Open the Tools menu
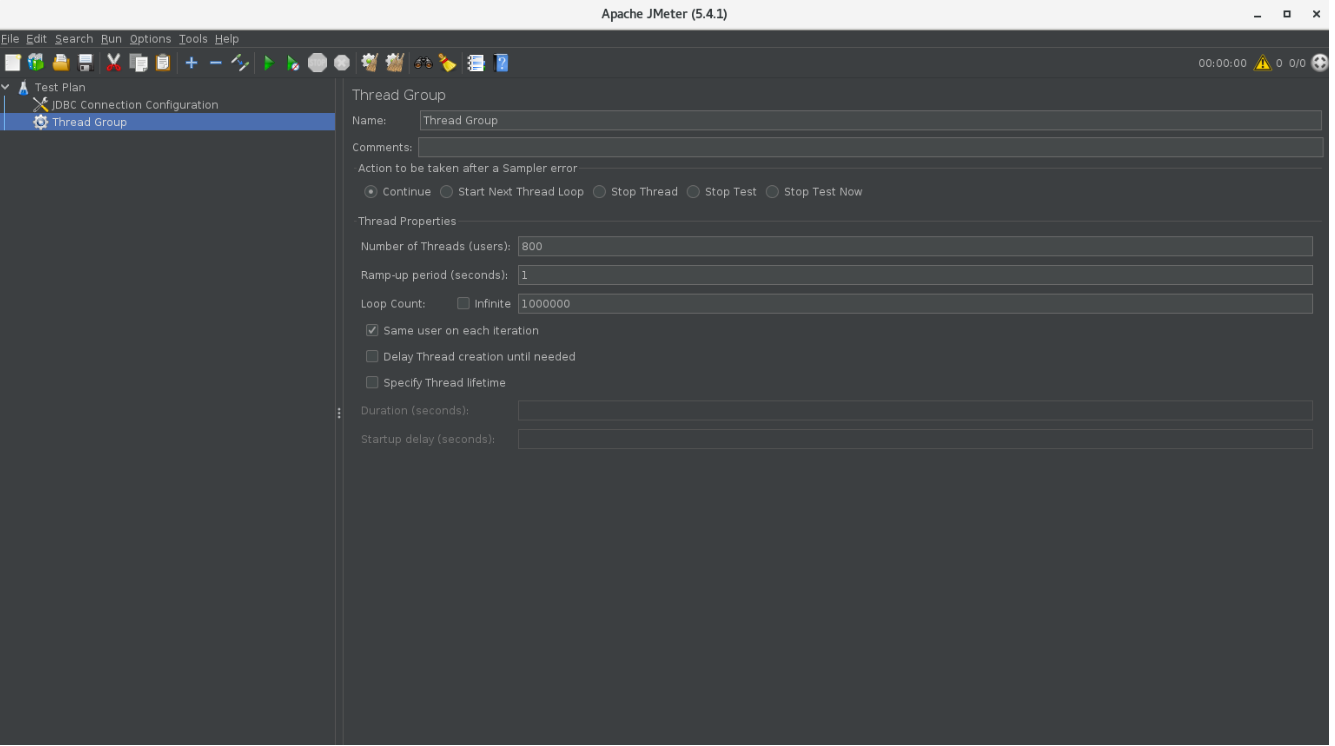The image size is (1335, 746). tap(193, 39)
